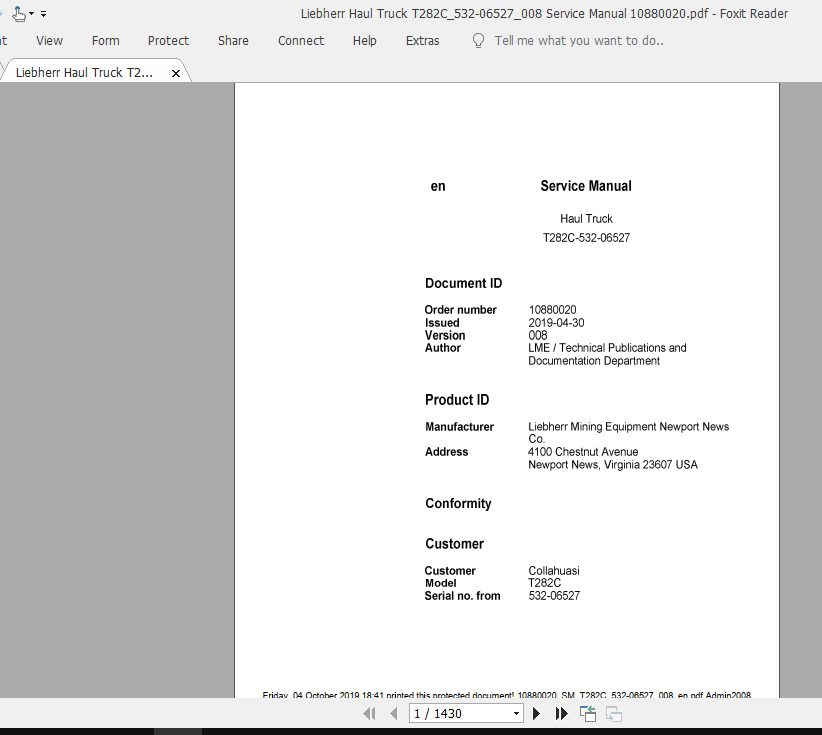
Task: Go to the next page
Action: tap(536, 714)
